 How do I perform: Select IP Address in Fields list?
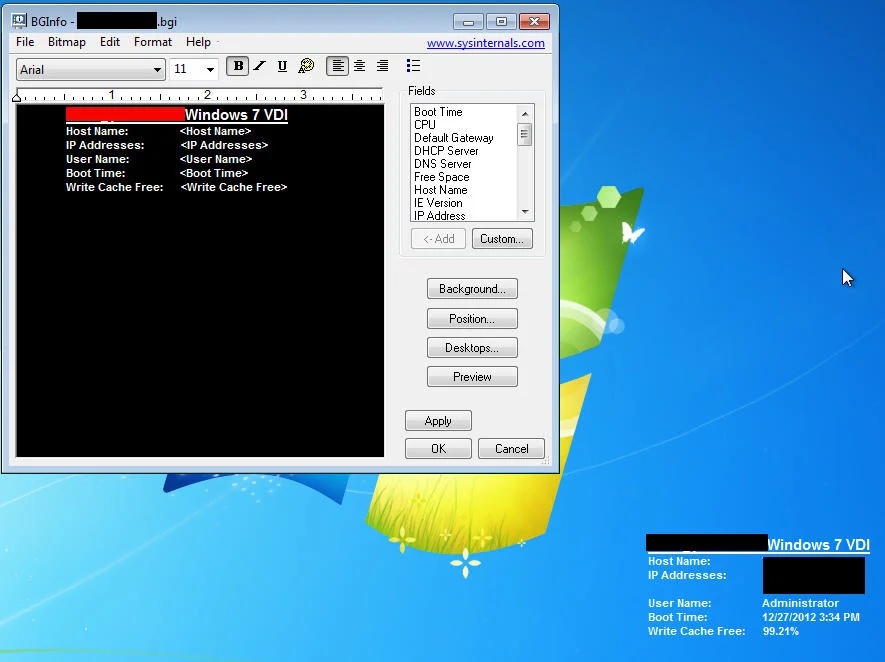[x=440, y=216]
